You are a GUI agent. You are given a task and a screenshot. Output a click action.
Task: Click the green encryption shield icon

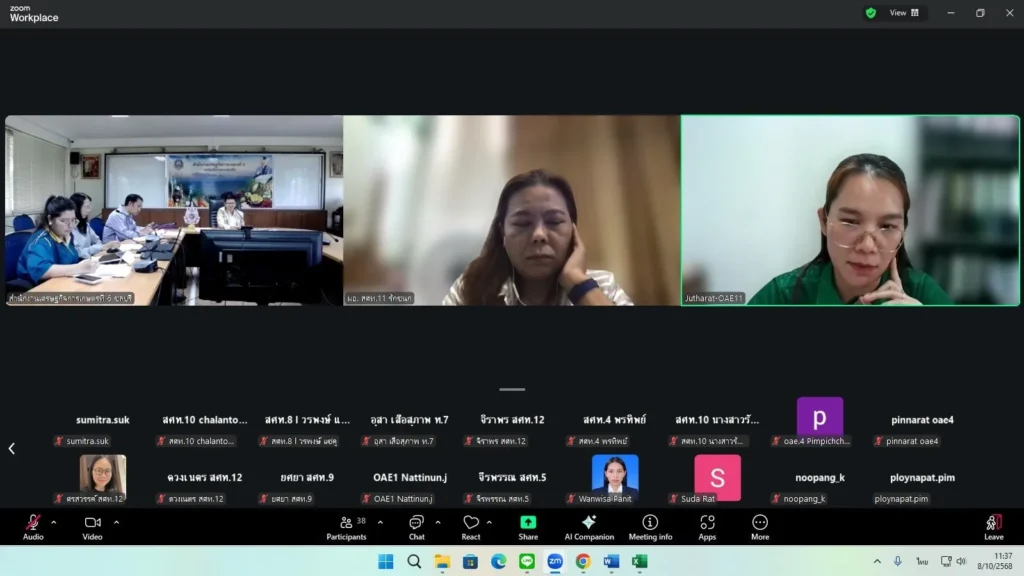[871, 13]
